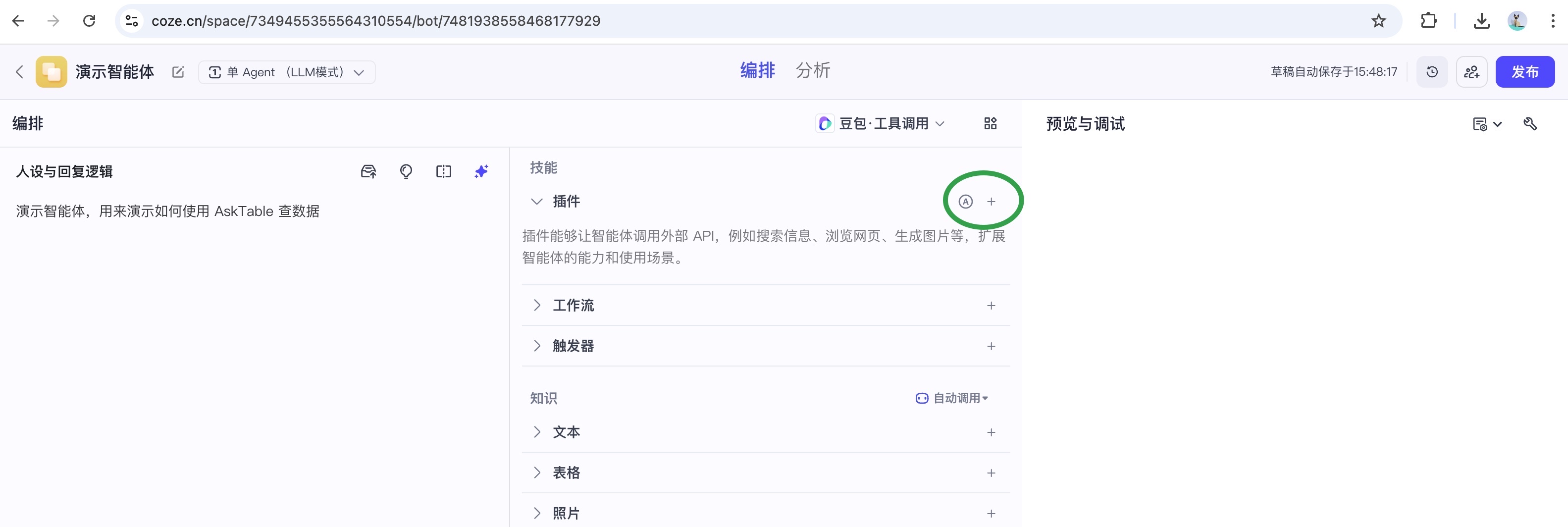Click the grid layout icon beside model

[x=990, y=123]
